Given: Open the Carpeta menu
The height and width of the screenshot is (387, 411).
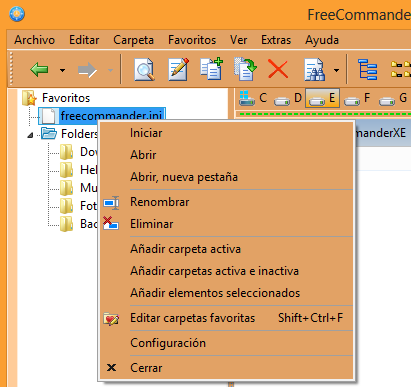Looking at the screenshot, I should (x=133, y=40).
